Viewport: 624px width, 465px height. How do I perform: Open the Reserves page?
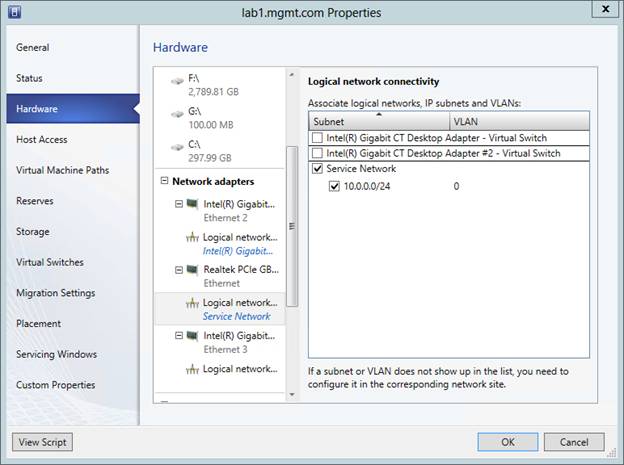(x=35, y=201)
